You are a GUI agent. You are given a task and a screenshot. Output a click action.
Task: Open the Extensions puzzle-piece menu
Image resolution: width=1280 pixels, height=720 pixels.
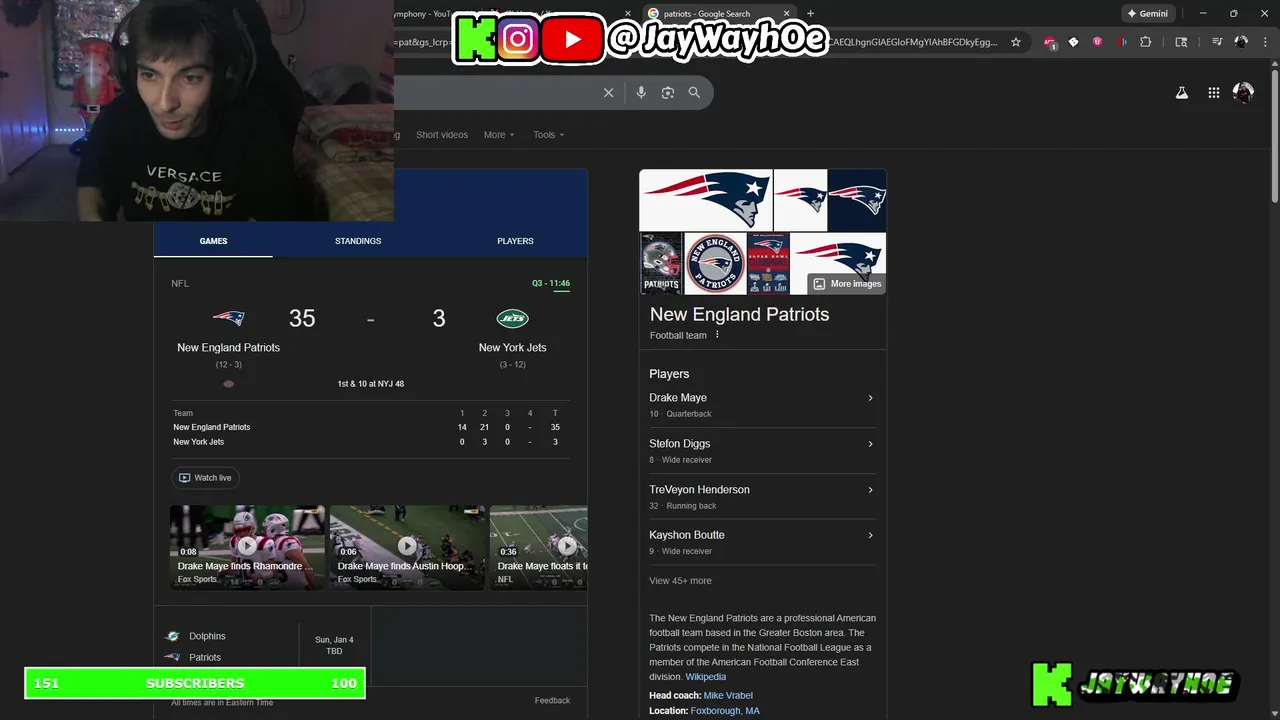pyautogui.click(x=1146, y=42)
